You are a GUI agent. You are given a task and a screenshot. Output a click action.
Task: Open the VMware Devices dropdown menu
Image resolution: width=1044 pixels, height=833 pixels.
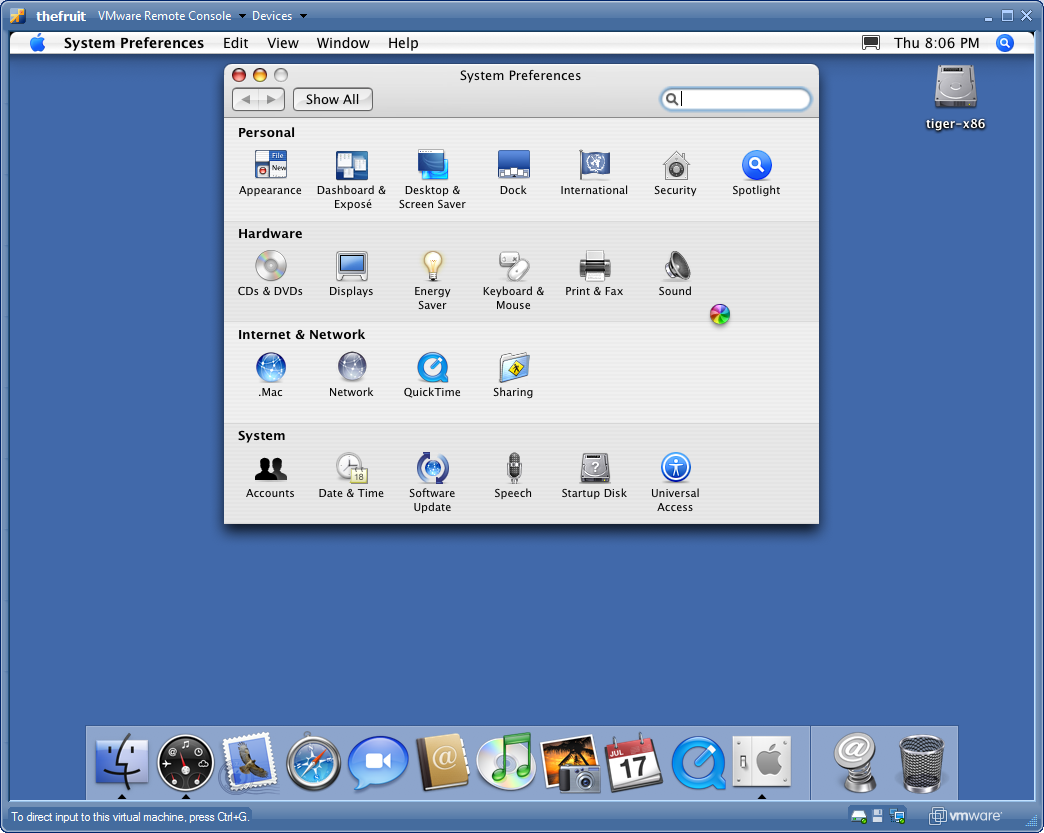(279, 16)
